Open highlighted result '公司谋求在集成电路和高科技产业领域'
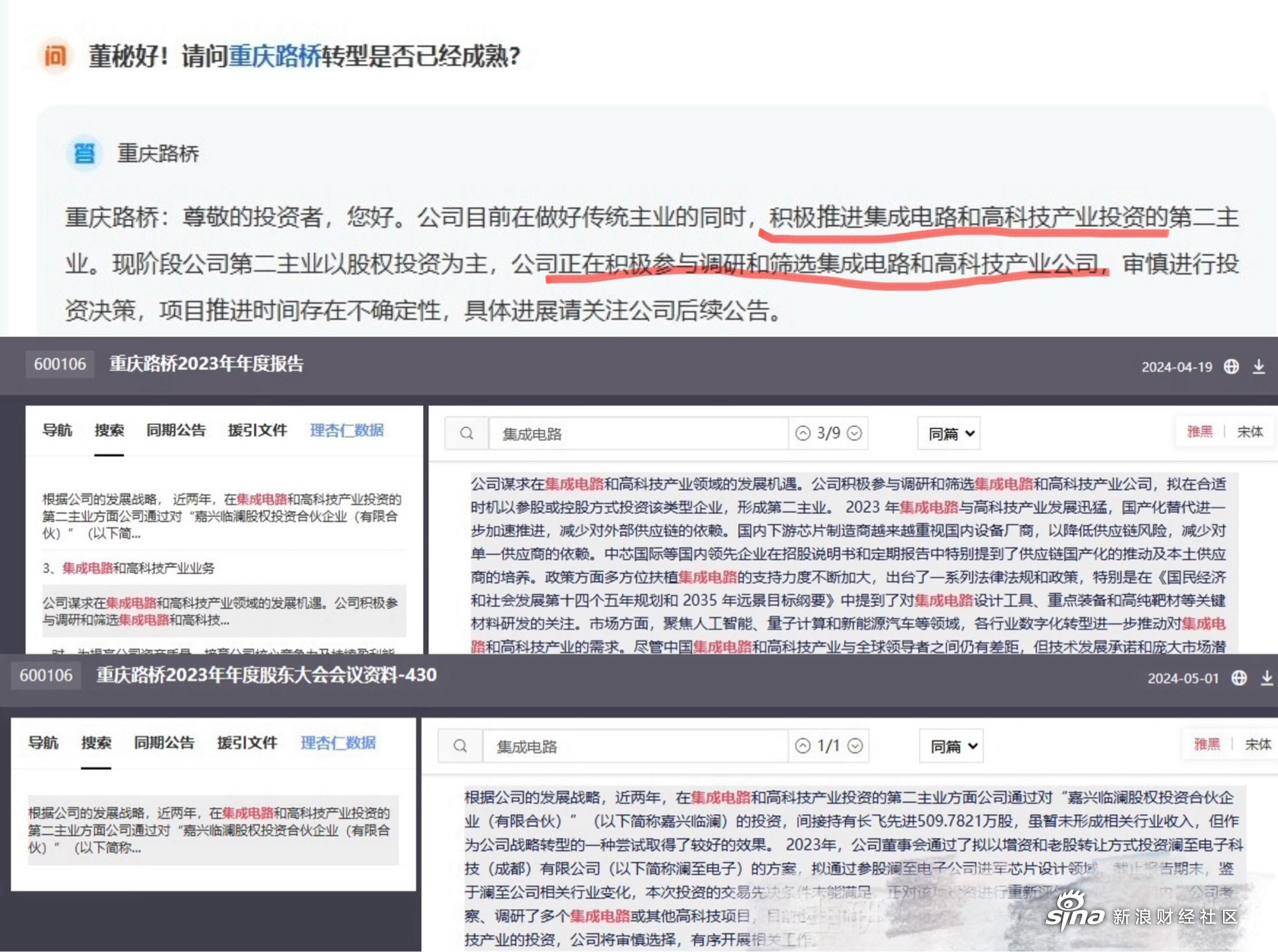This screenshot has height=952, width=1278. [x=224, y=611]
